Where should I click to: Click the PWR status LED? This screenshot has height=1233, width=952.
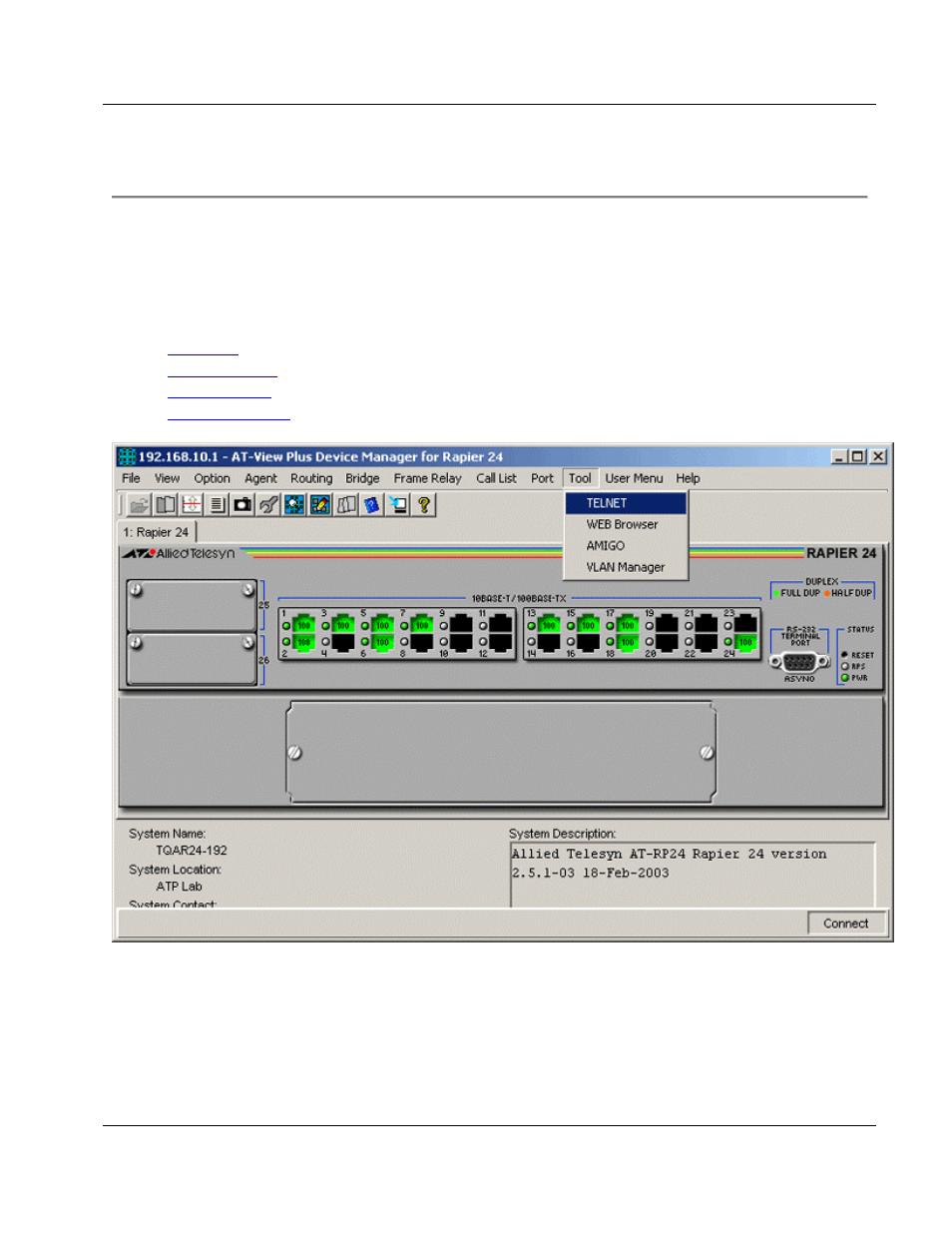point(845,678)
